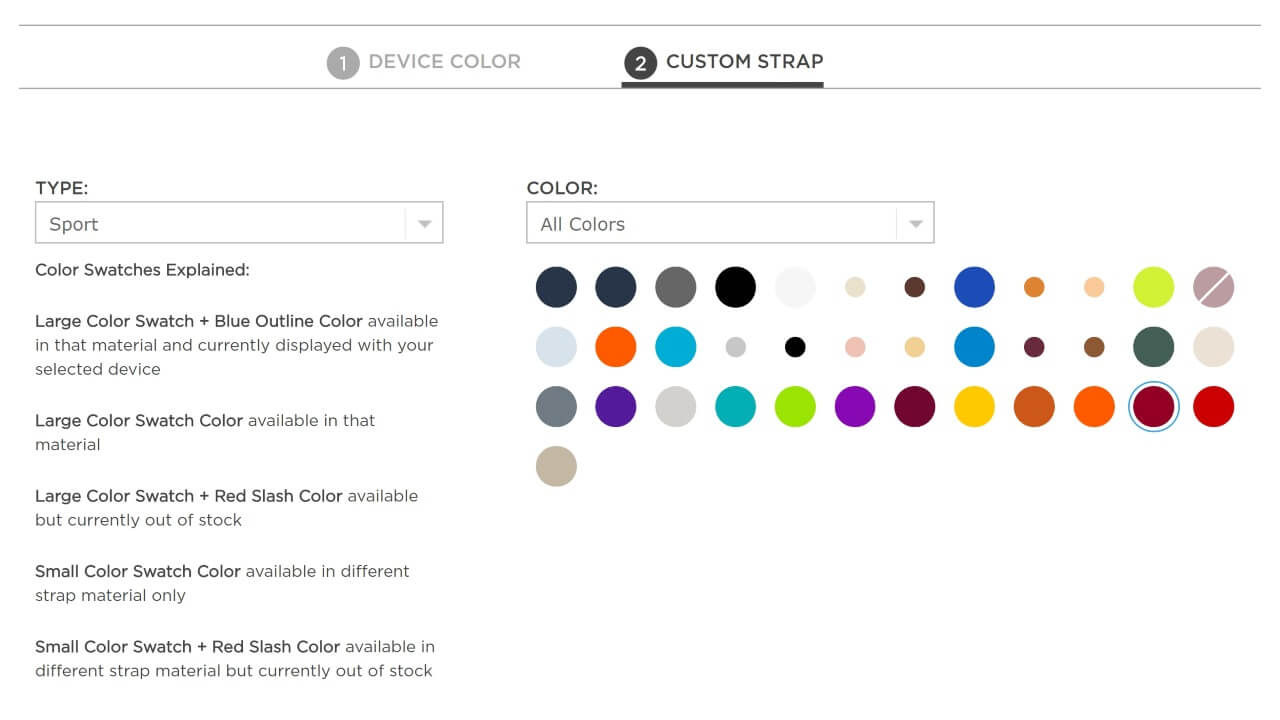1280x720 pixels.
Task: Choose the dark green strap swatch
Action: pyautogui.click(x=1153, y=347)
